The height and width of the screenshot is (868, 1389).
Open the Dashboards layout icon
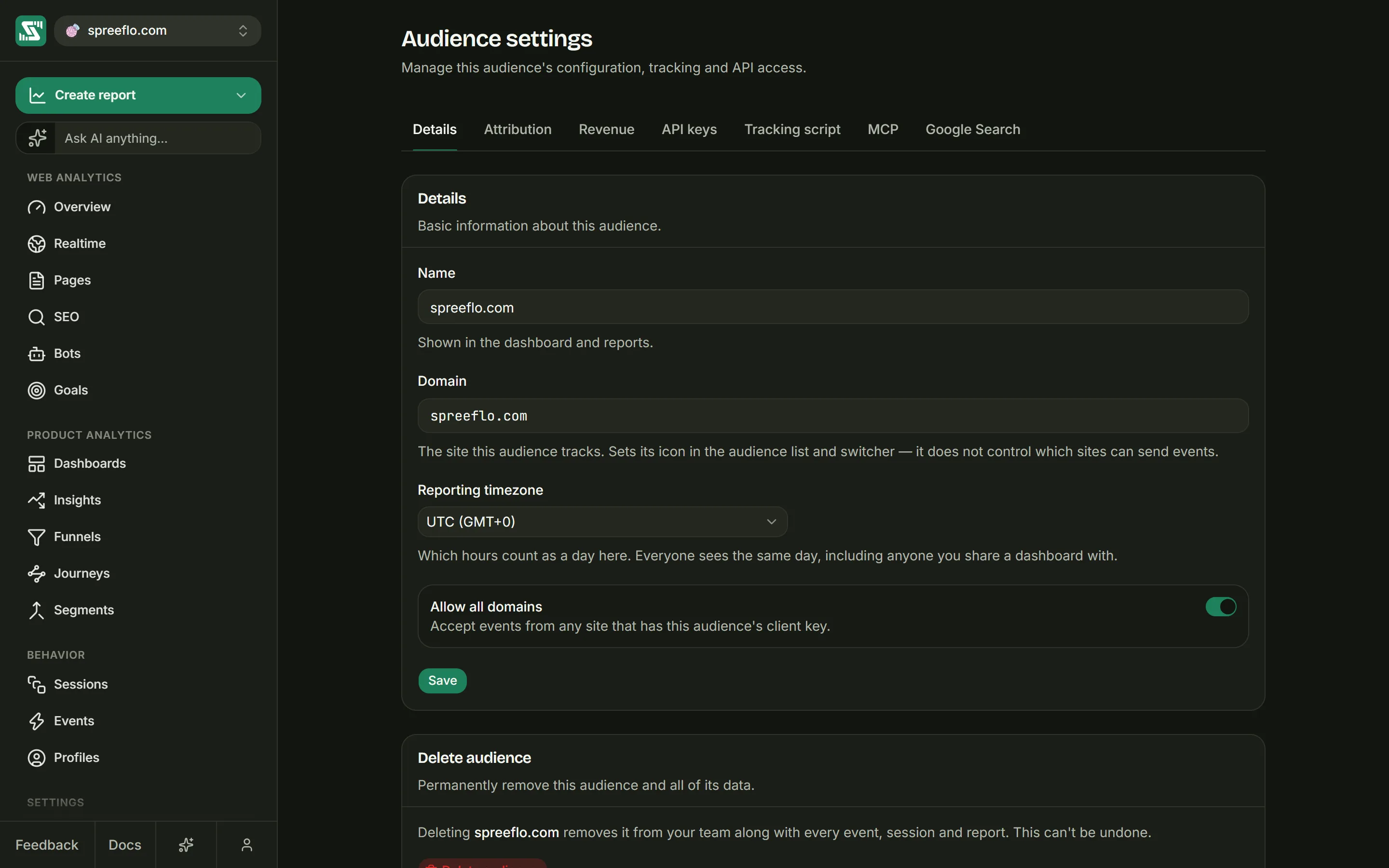[x=36, y=464]
